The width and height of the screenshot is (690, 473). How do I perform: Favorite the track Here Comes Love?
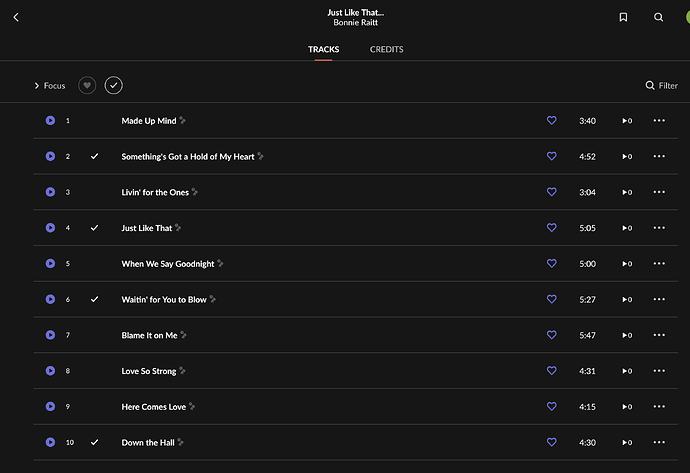[551, 406]
